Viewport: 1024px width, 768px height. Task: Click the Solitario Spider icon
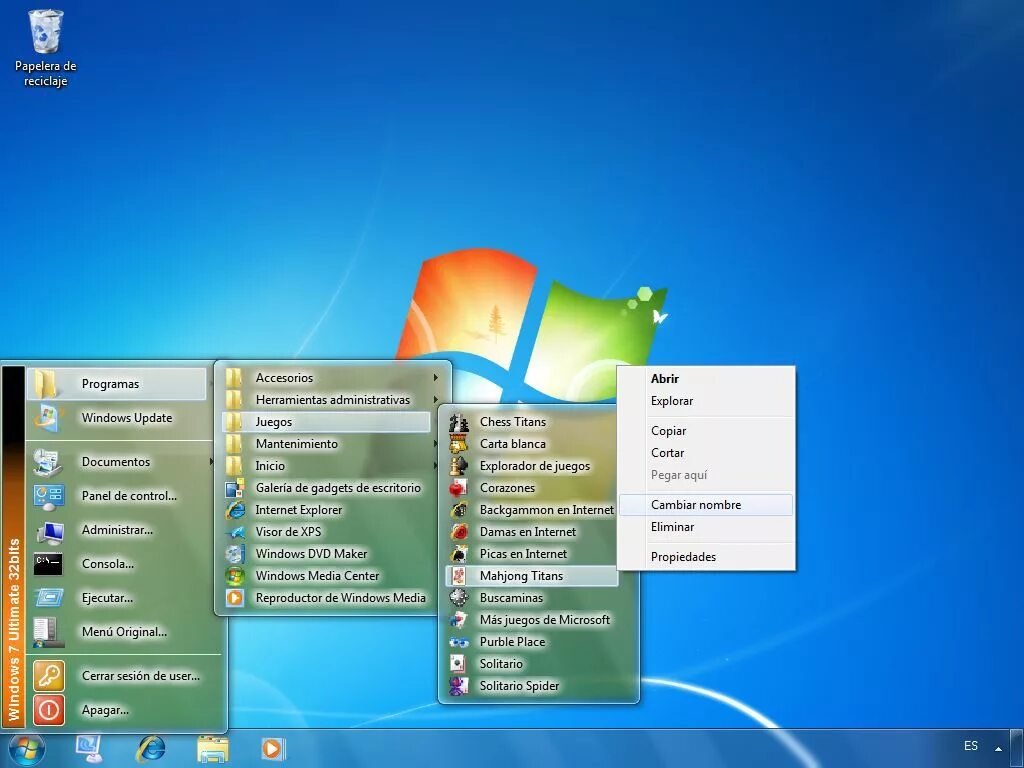coord(458,686)
